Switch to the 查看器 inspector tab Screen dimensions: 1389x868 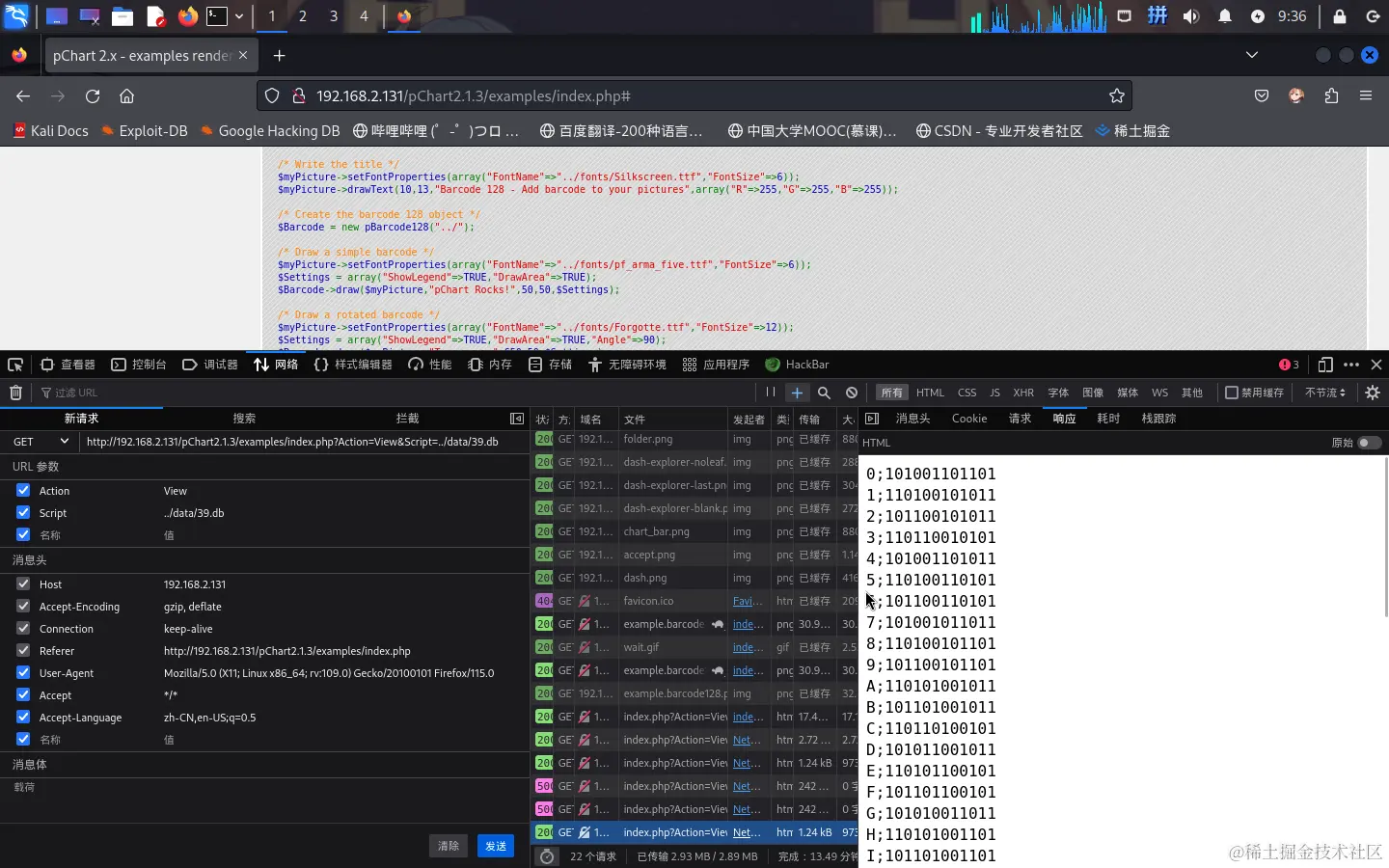[68, 365]
